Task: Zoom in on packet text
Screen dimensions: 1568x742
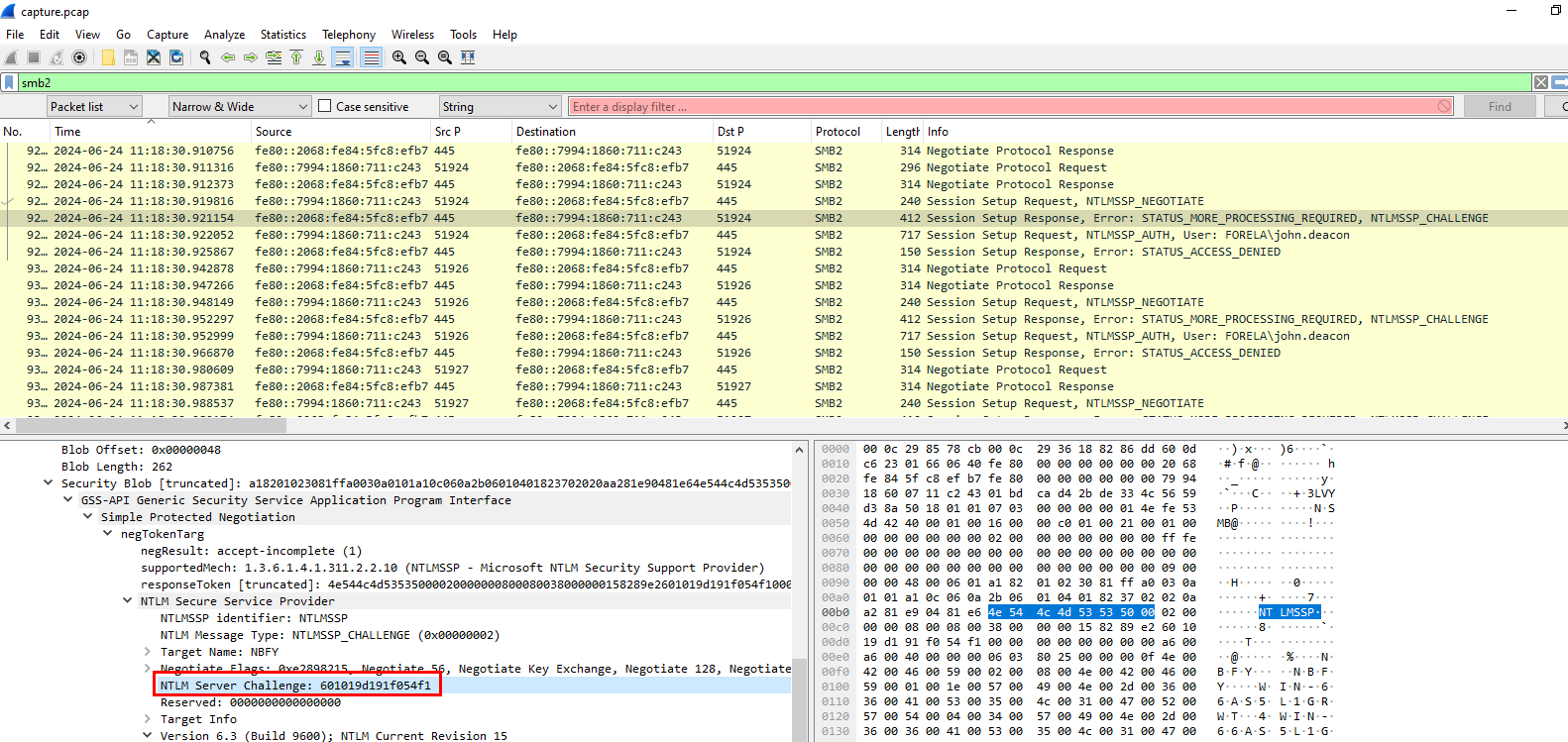Action: (398, 57)
